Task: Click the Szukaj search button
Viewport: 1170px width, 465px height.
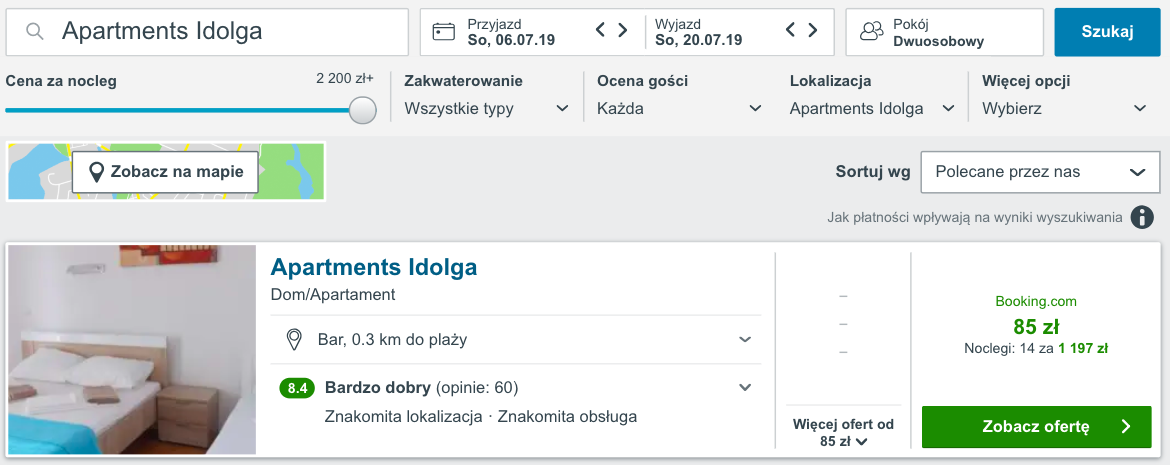Action: (x=1107, y=32)
